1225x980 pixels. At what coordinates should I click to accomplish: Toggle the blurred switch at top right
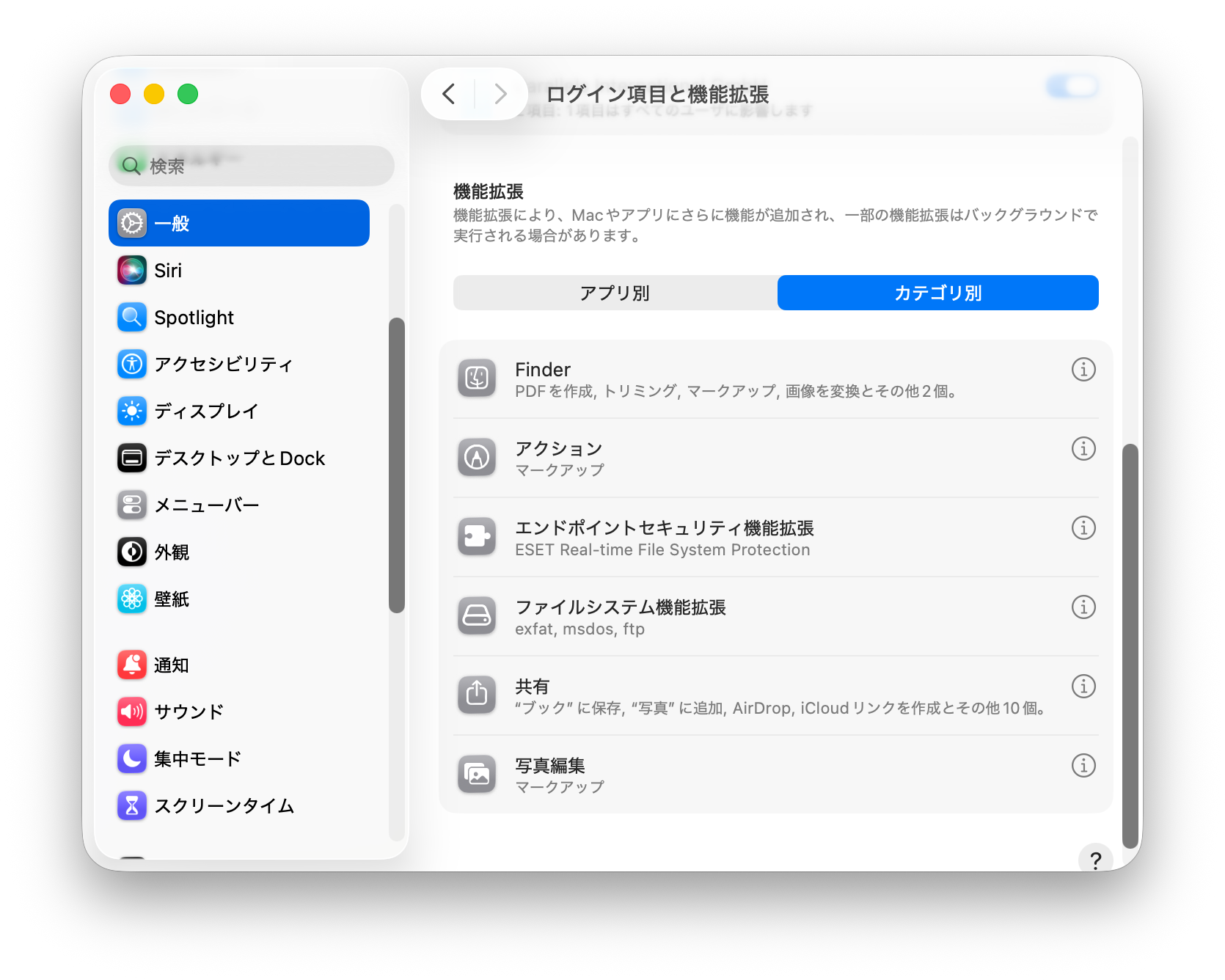(x=1072, y=87)
